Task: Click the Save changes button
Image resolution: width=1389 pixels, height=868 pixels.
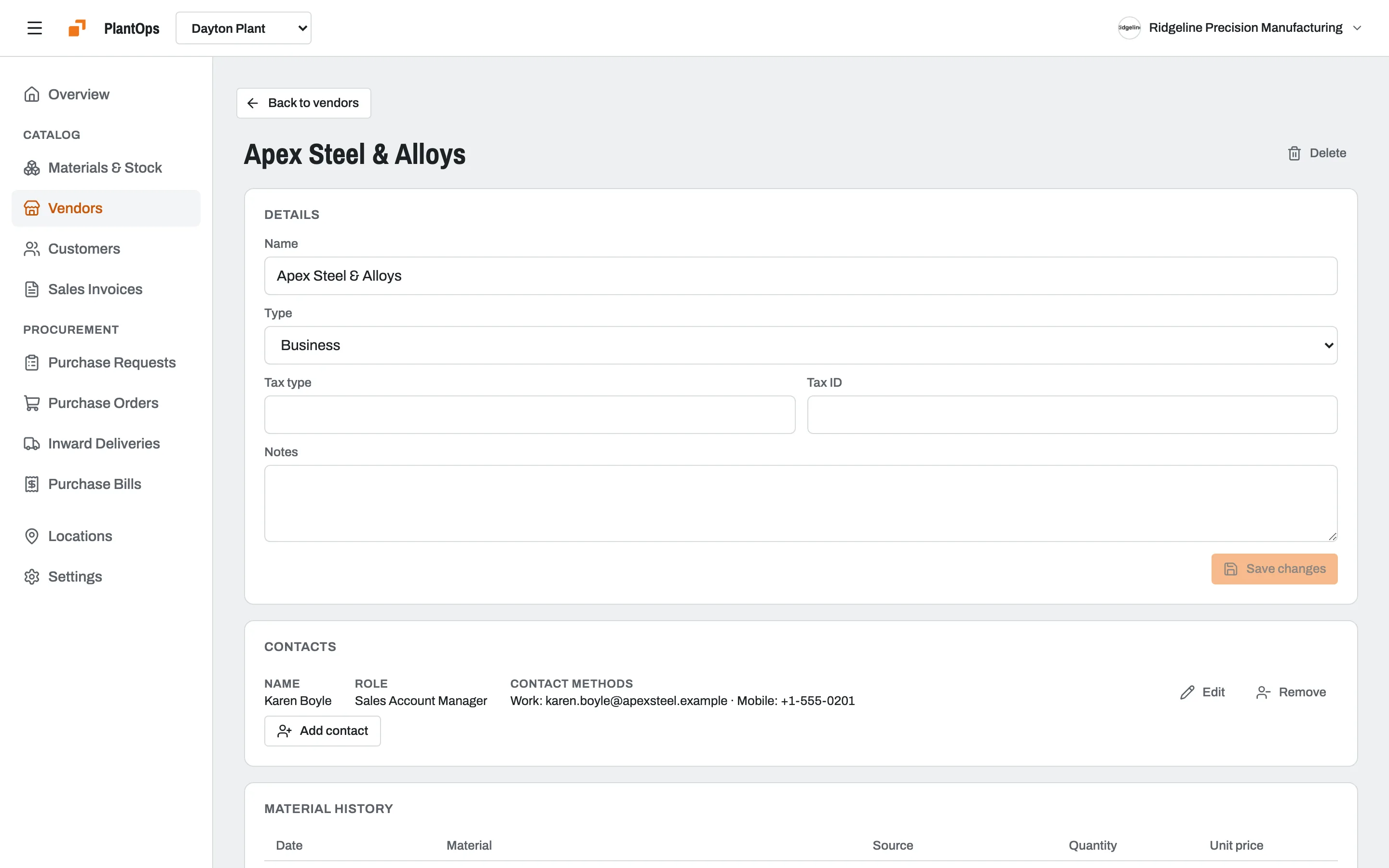Action: (x=1274, y=569)
